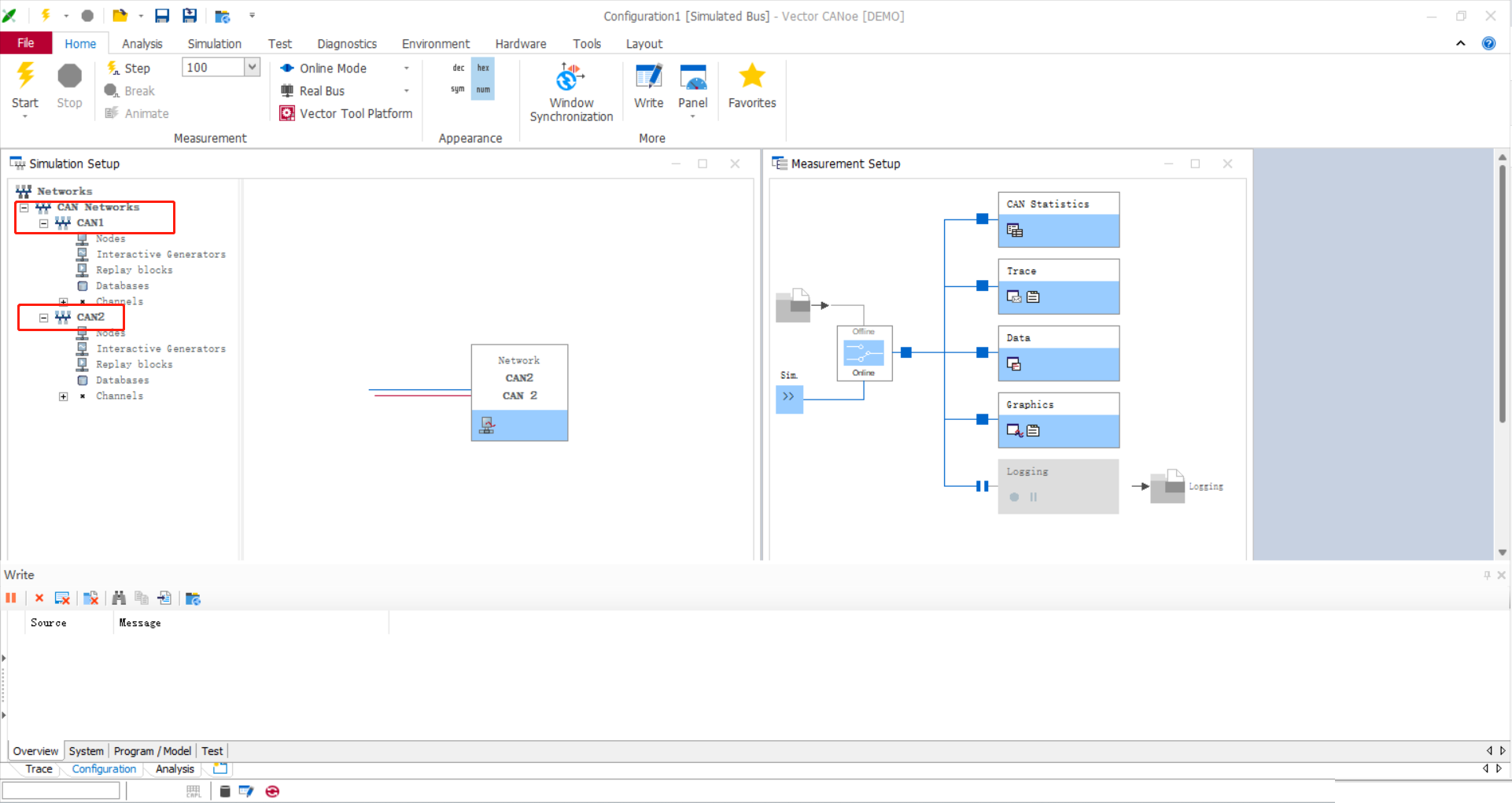The width and height of the screenshot is (1512, 803).
Task: Open the Write window from ribbon
Action: tap(648, 86)
